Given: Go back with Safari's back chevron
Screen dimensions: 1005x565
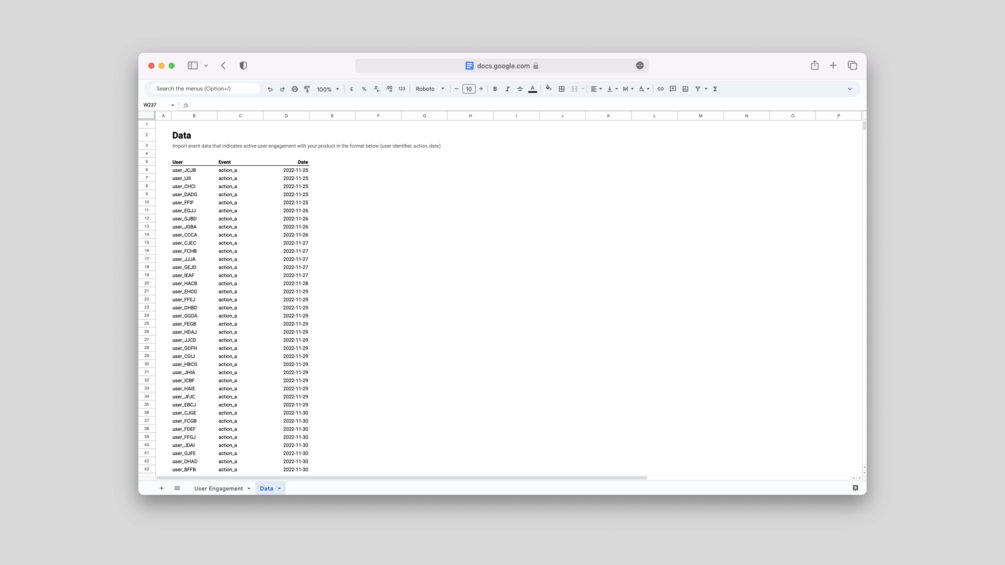Looking at the screenshot, I should [223, 65].
